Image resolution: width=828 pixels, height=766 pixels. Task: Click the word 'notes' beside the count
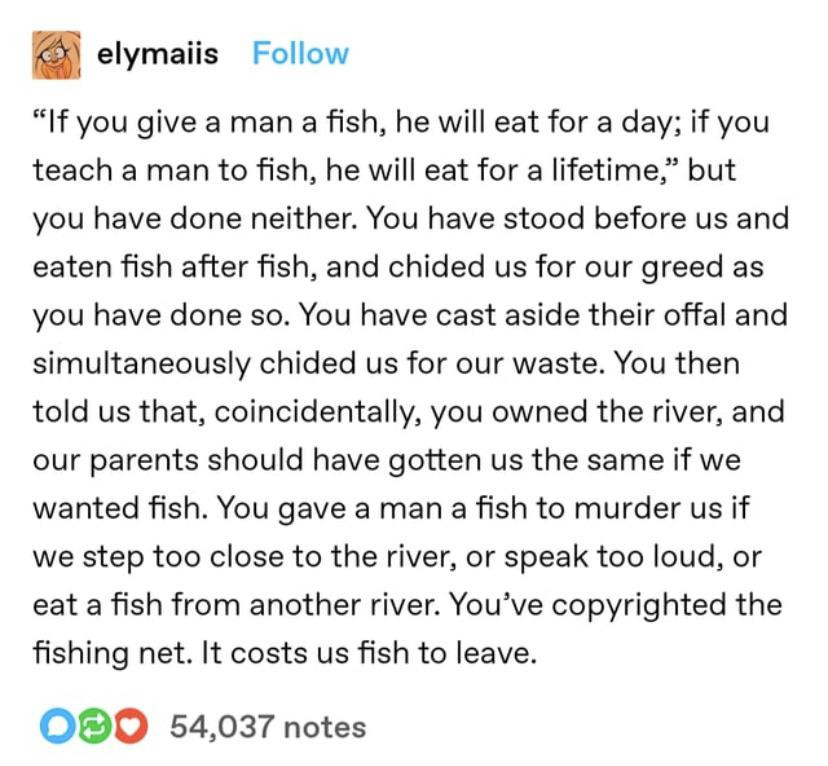click(325, 727)
